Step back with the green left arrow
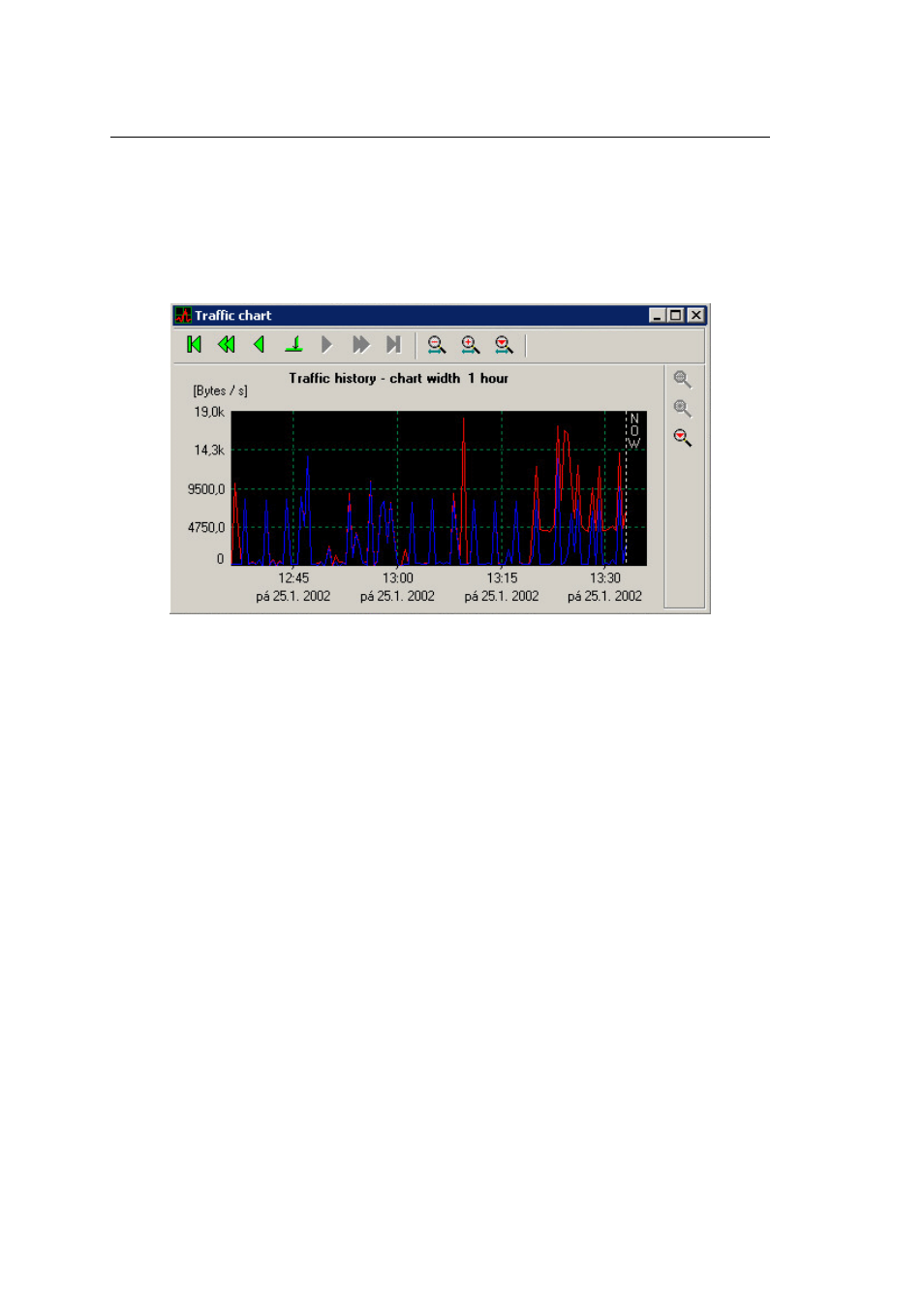 259,345
